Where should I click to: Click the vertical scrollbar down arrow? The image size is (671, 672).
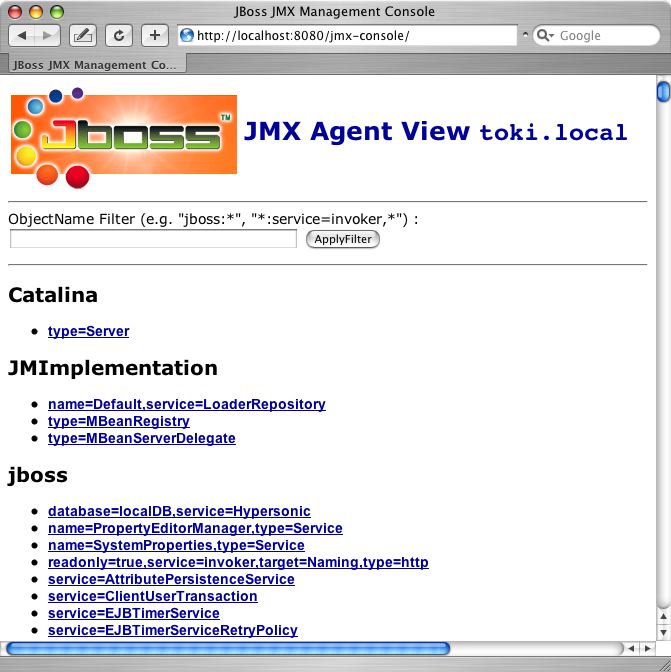coord(663,632)
